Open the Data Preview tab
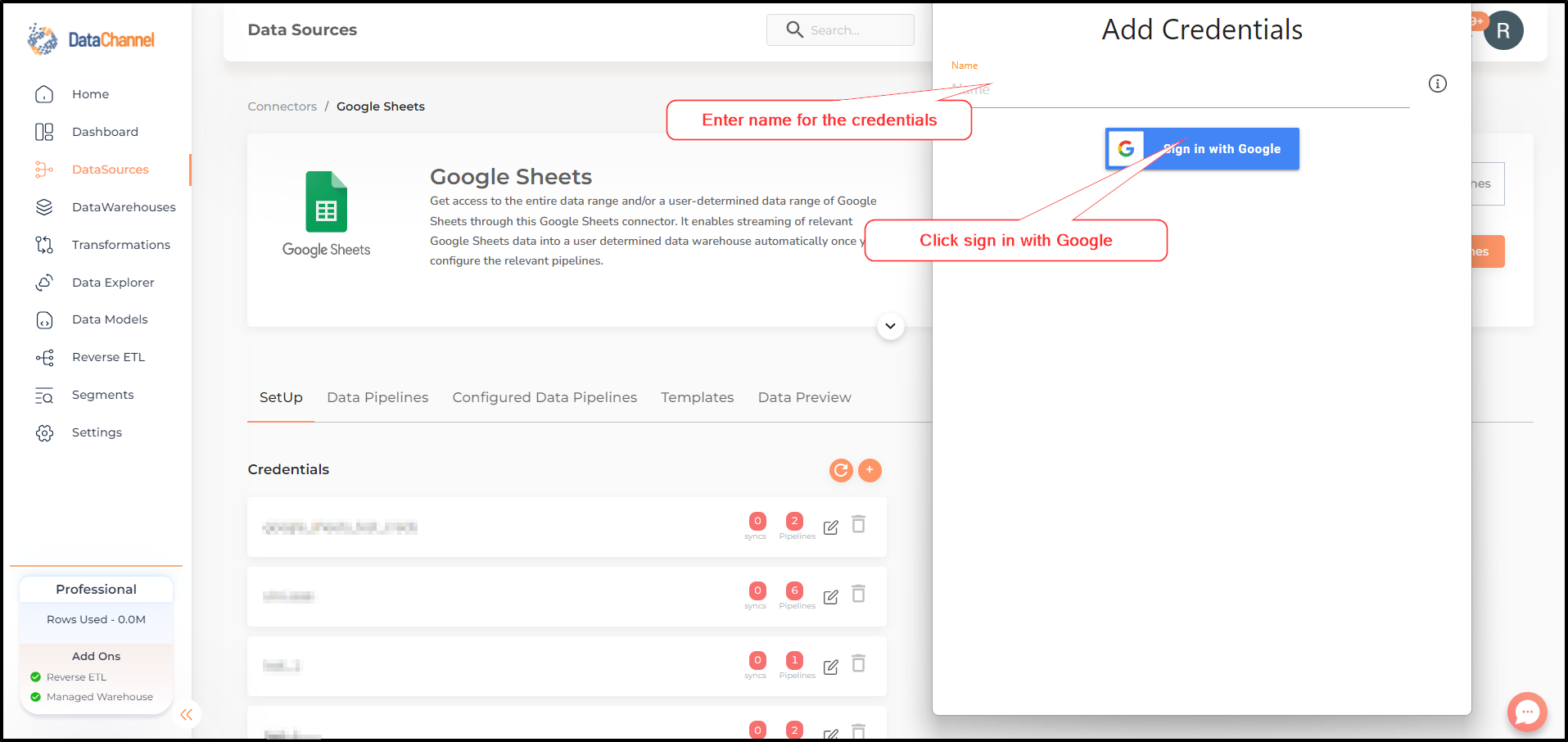Viewport: 1568px width, 742px height. point(804,398)
